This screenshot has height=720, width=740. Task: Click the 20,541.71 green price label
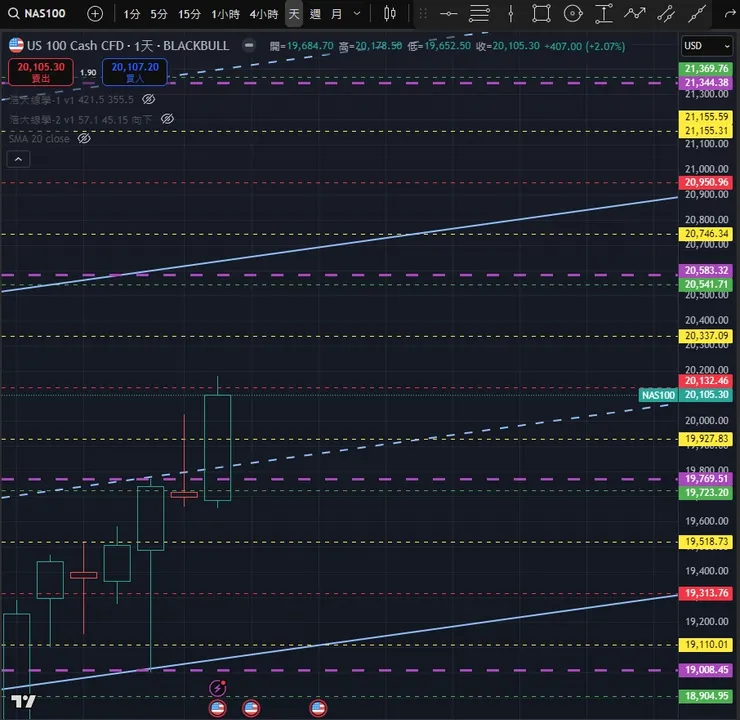706,284
